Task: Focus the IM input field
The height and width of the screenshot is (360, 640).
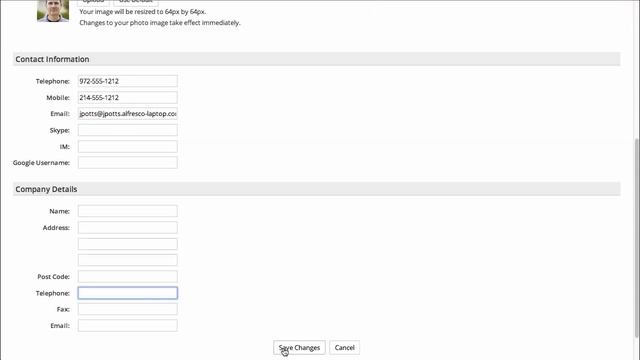Action: click(x=128, y=146)
